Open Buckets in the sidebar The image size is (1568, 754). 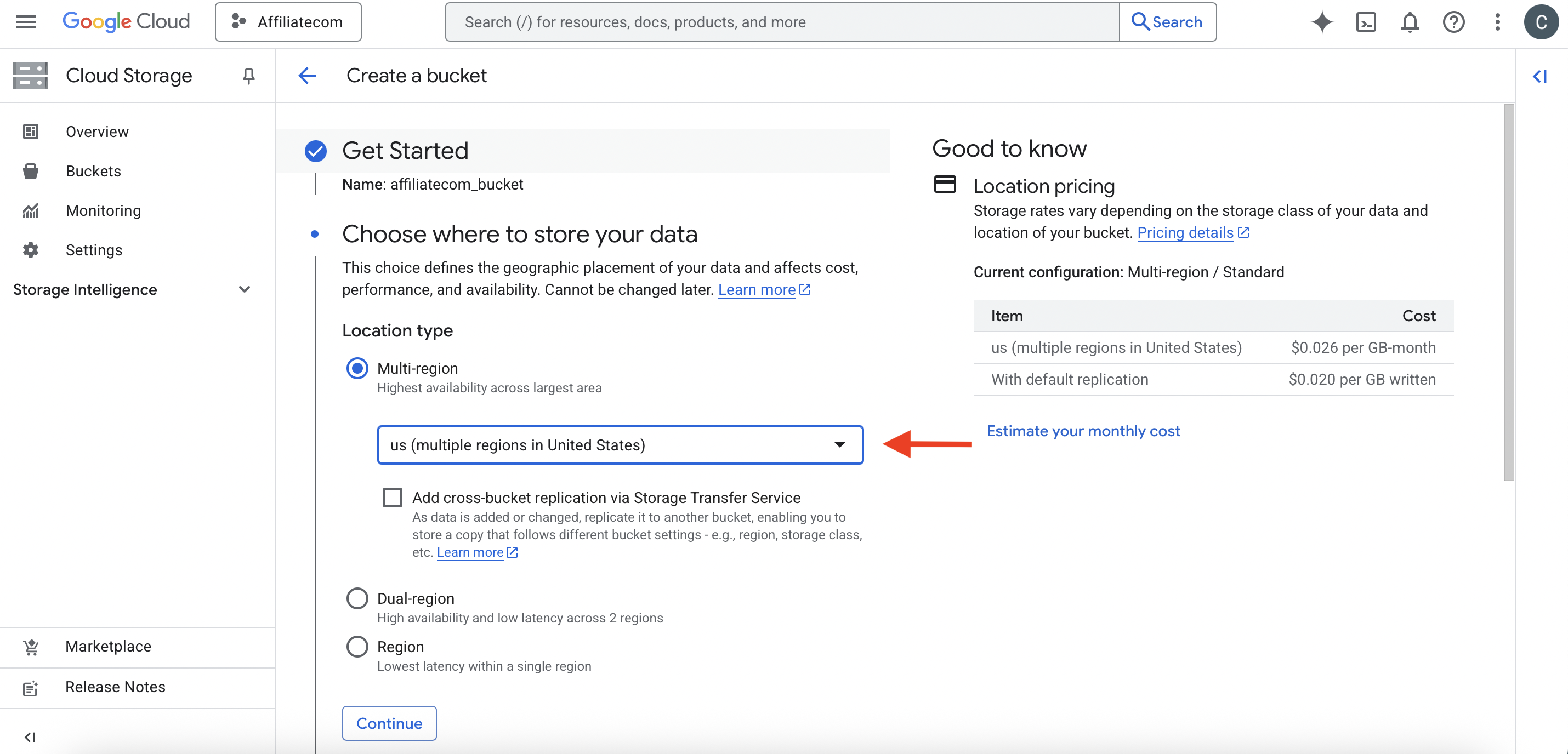(x=93, y=171)
